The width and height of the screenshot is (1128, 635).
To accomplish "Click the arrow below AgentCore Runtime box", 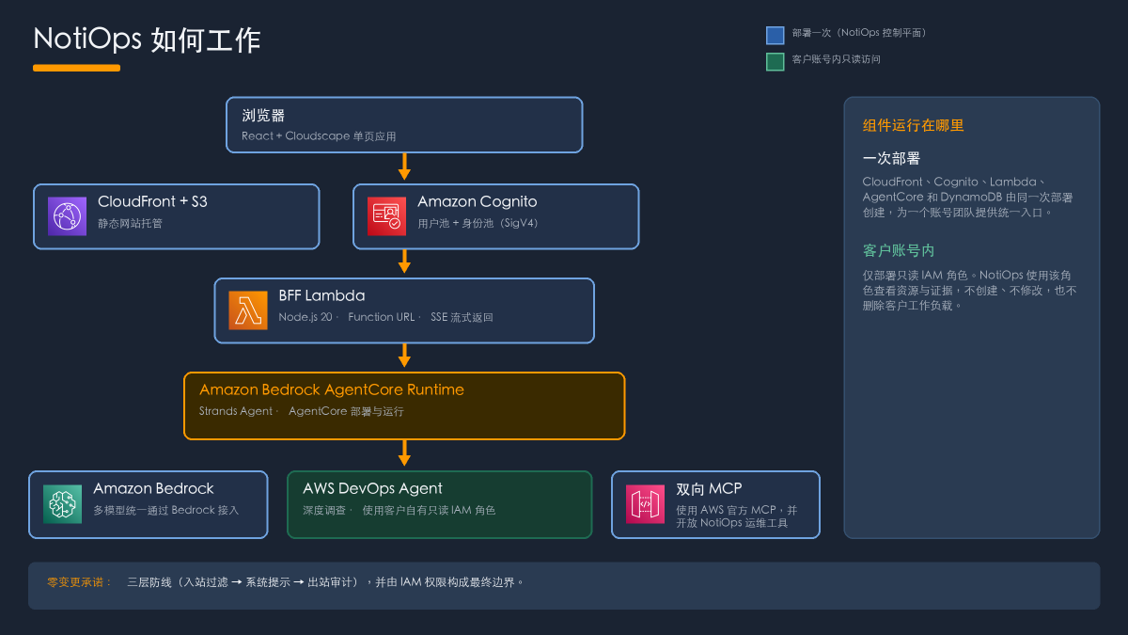I will click(x=404, y=453).
